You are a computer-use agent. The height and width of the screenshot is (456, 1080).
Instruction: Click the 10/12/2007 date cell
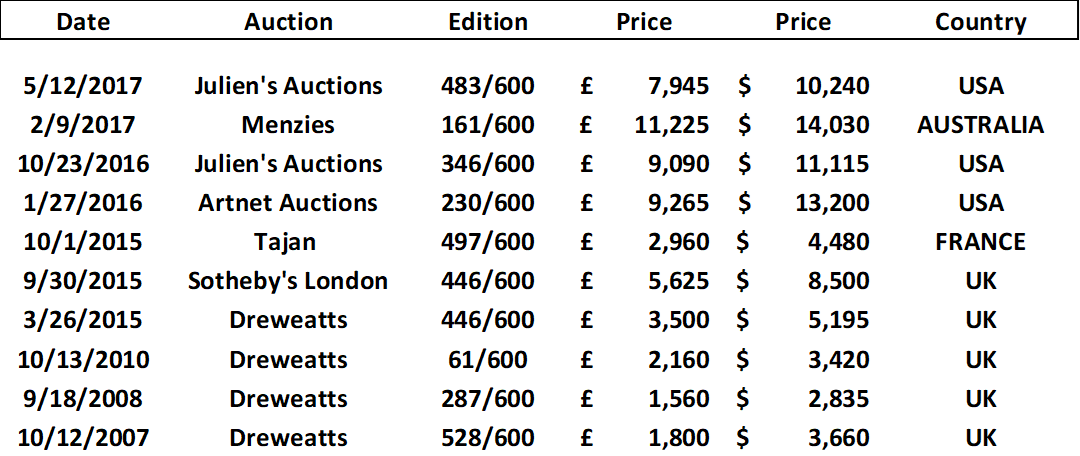tap(83, 437)
